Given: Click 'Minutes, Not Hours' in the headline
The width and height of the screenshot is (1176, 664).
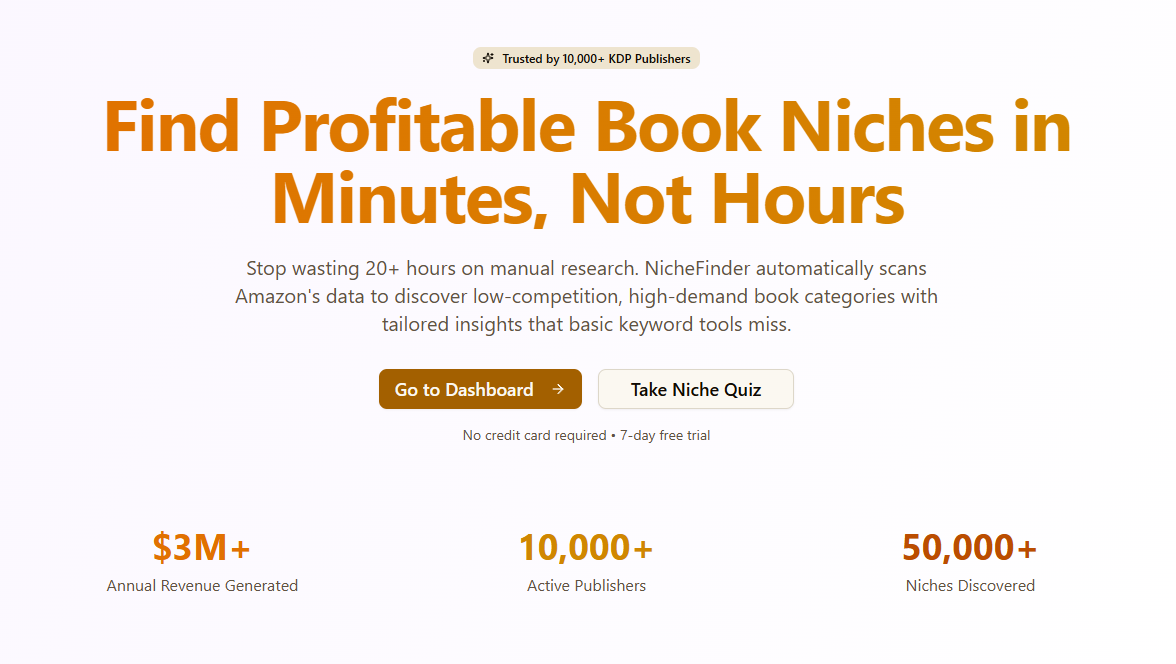Looking at the screenshot, I should [587, 199].
